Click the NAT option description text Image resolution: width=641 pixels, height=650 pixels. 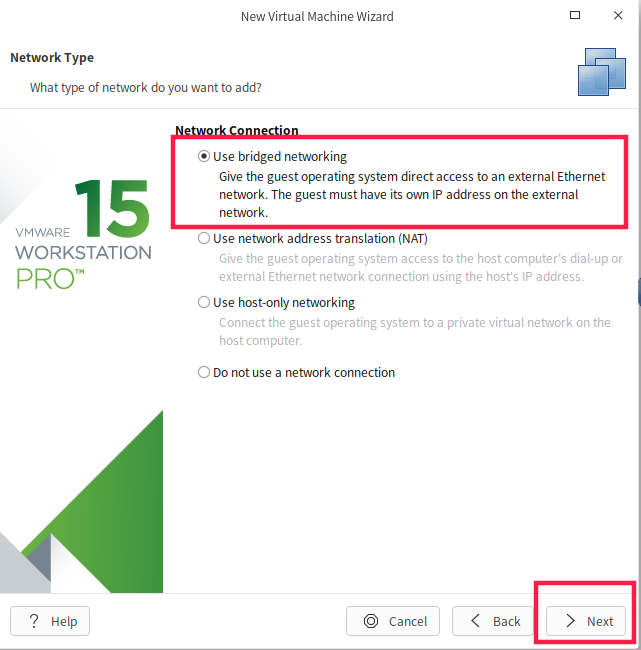click(x=420, y=267)
